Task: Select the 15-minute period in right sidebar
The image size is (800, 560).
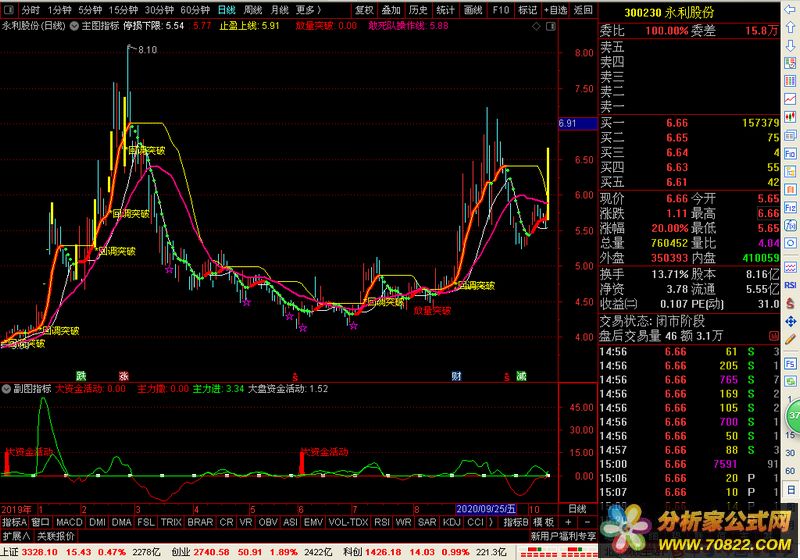Action: click(x=790, y=435)
